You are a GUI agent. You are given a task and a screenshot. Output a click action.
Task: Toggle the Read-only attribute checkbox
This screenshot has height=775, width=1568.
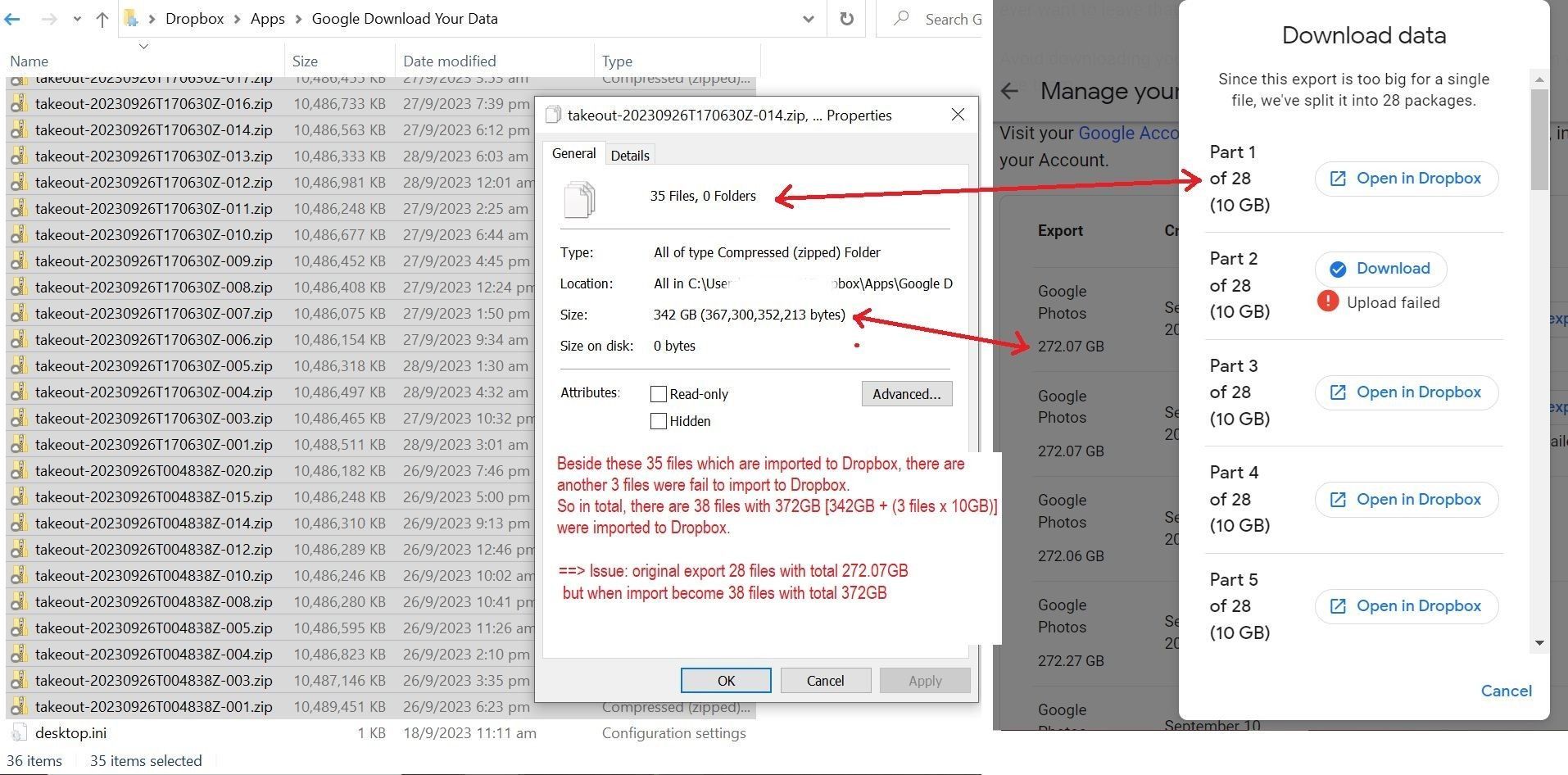[x=658, y=394]
